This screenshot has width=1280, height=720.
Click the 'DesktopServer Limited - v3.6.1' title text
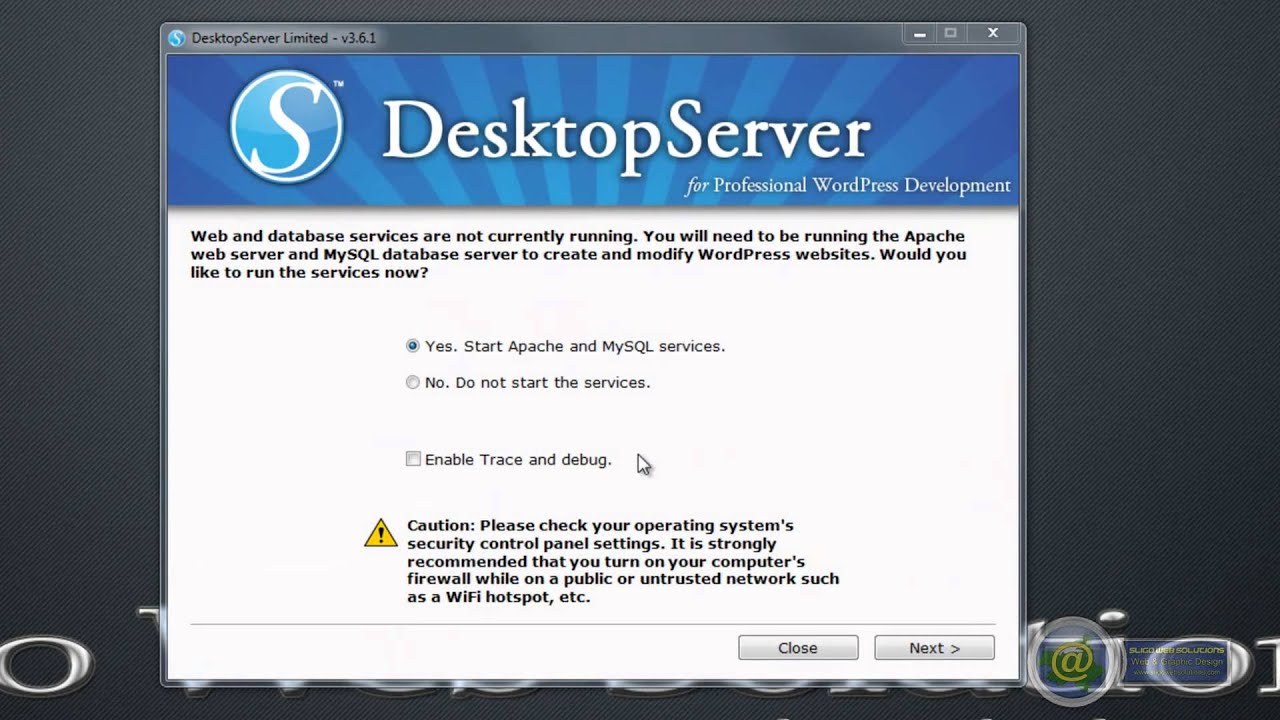tap(284, 38)
